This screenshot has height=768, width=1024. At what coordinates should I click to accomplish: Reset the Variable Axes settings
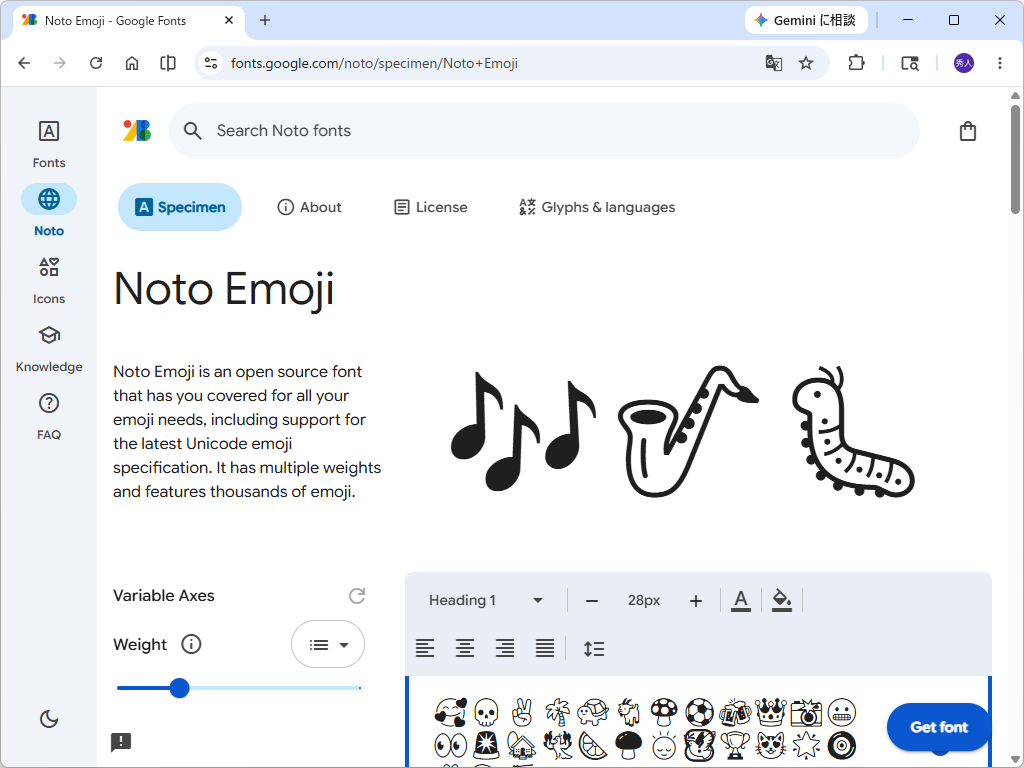coord(357,596)
